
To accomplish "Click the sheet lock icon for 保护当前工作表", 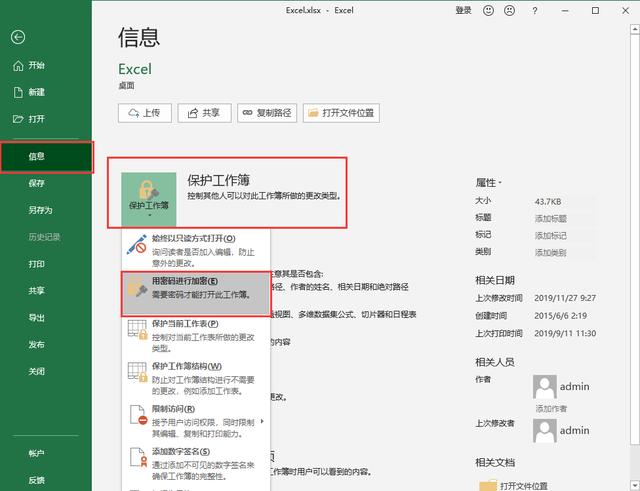I will [x=137, y=330].
